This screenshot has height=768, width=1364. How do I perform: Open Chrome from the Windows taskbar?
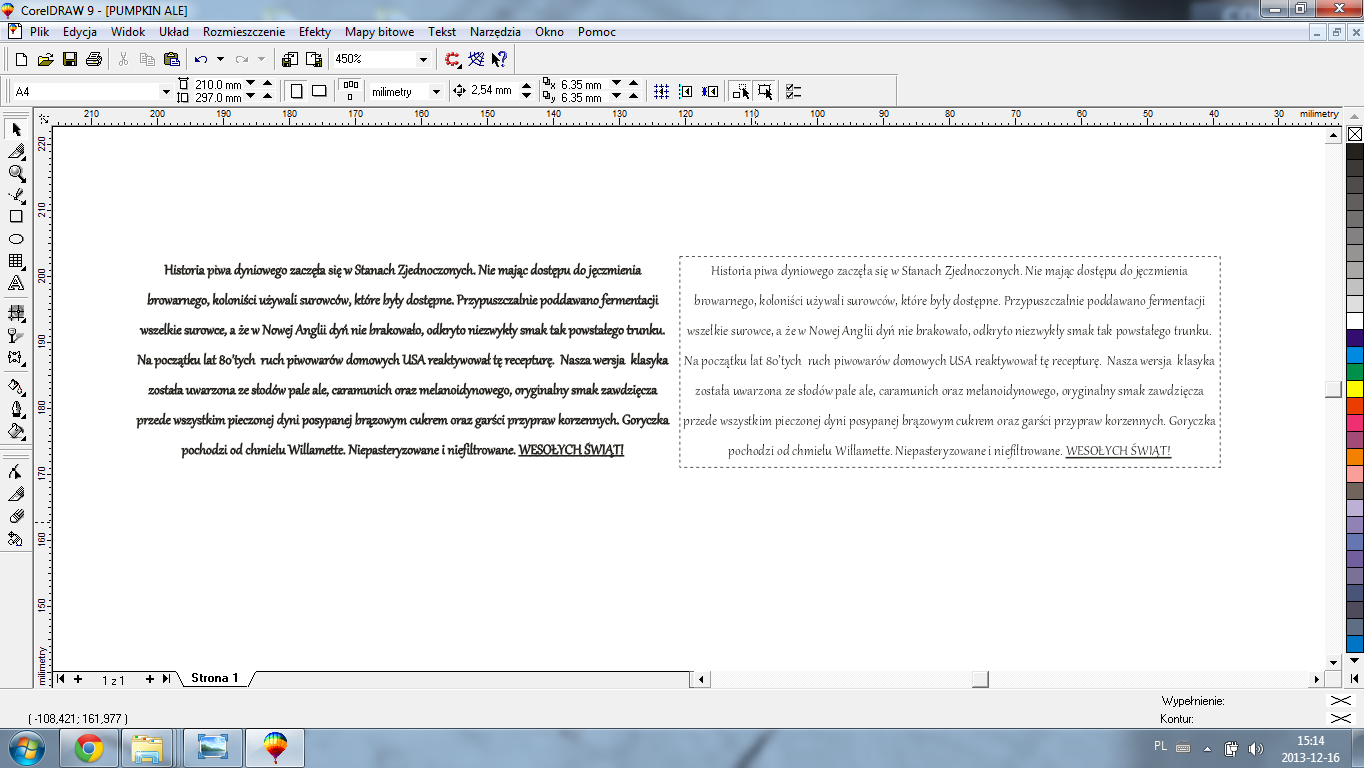89,747
